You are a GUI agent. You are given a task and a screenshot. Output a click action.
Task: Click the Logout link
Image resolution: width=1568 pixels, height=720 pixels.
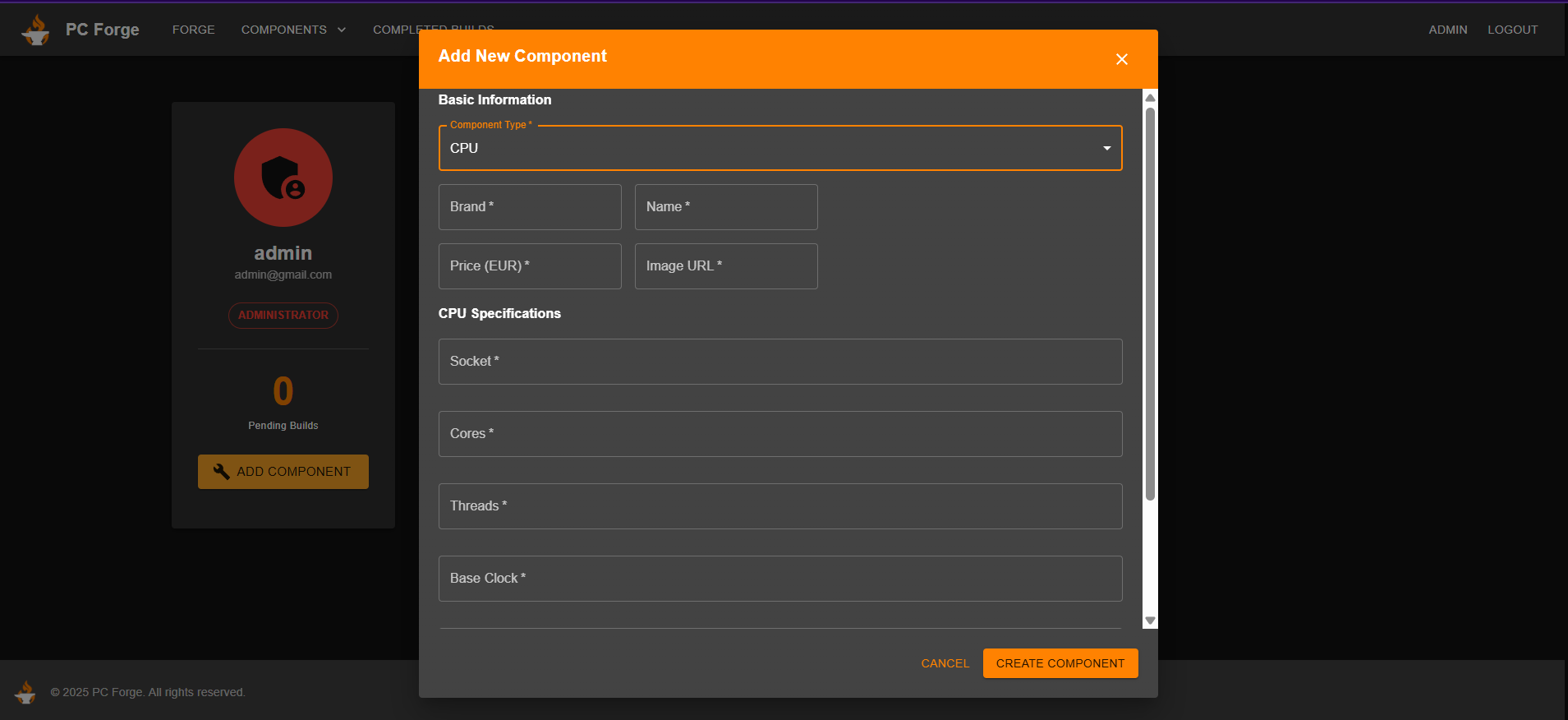tap(1512, 30)
